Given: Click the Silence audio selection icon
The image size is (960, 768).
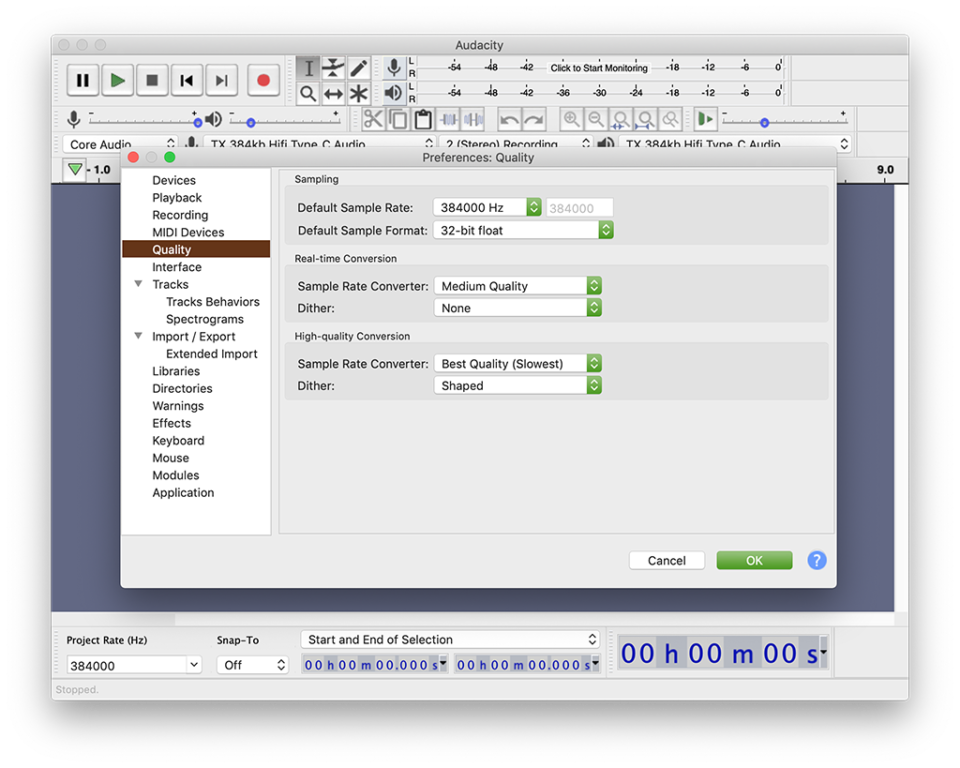Looking at the screenshot, I should 473,119.
